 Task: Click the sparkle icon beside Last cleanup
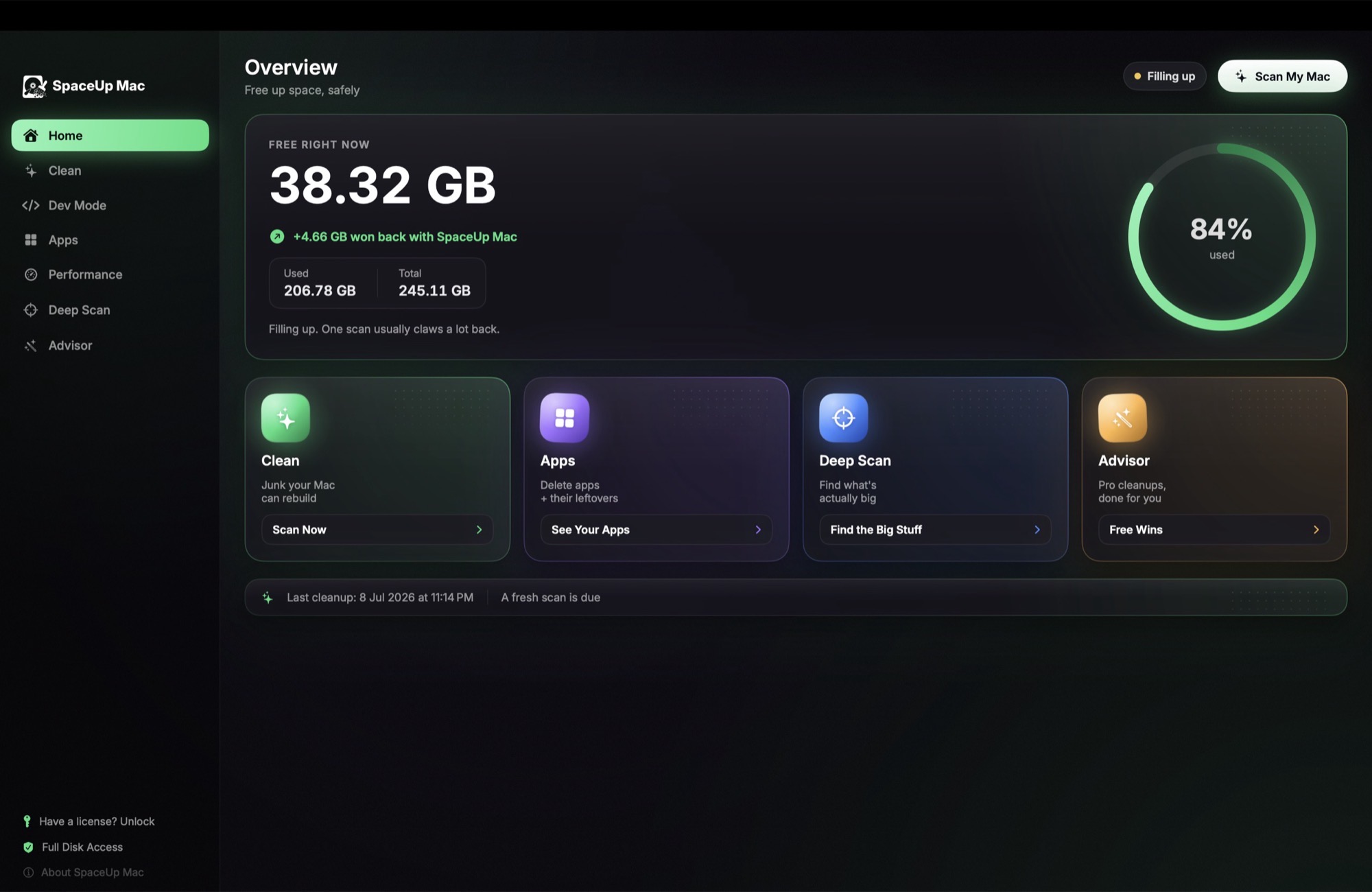point(268,598)
